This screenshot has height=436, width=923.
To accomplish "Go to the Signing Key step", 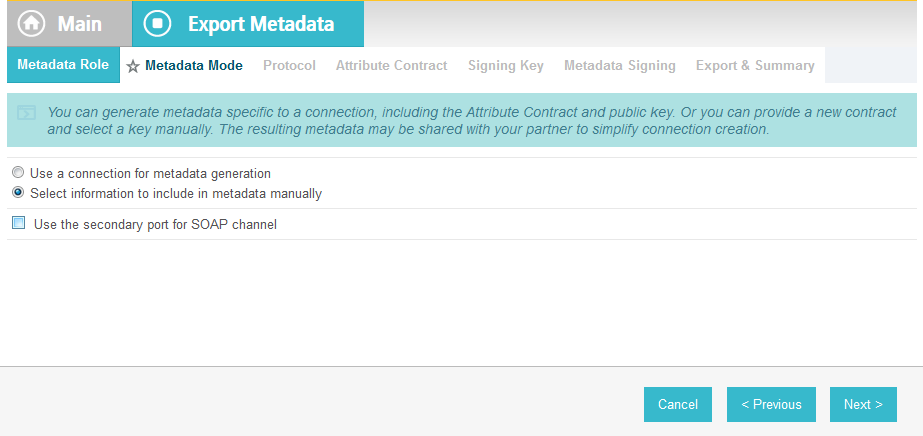I will pyautogui.click(x=506, y=65).
